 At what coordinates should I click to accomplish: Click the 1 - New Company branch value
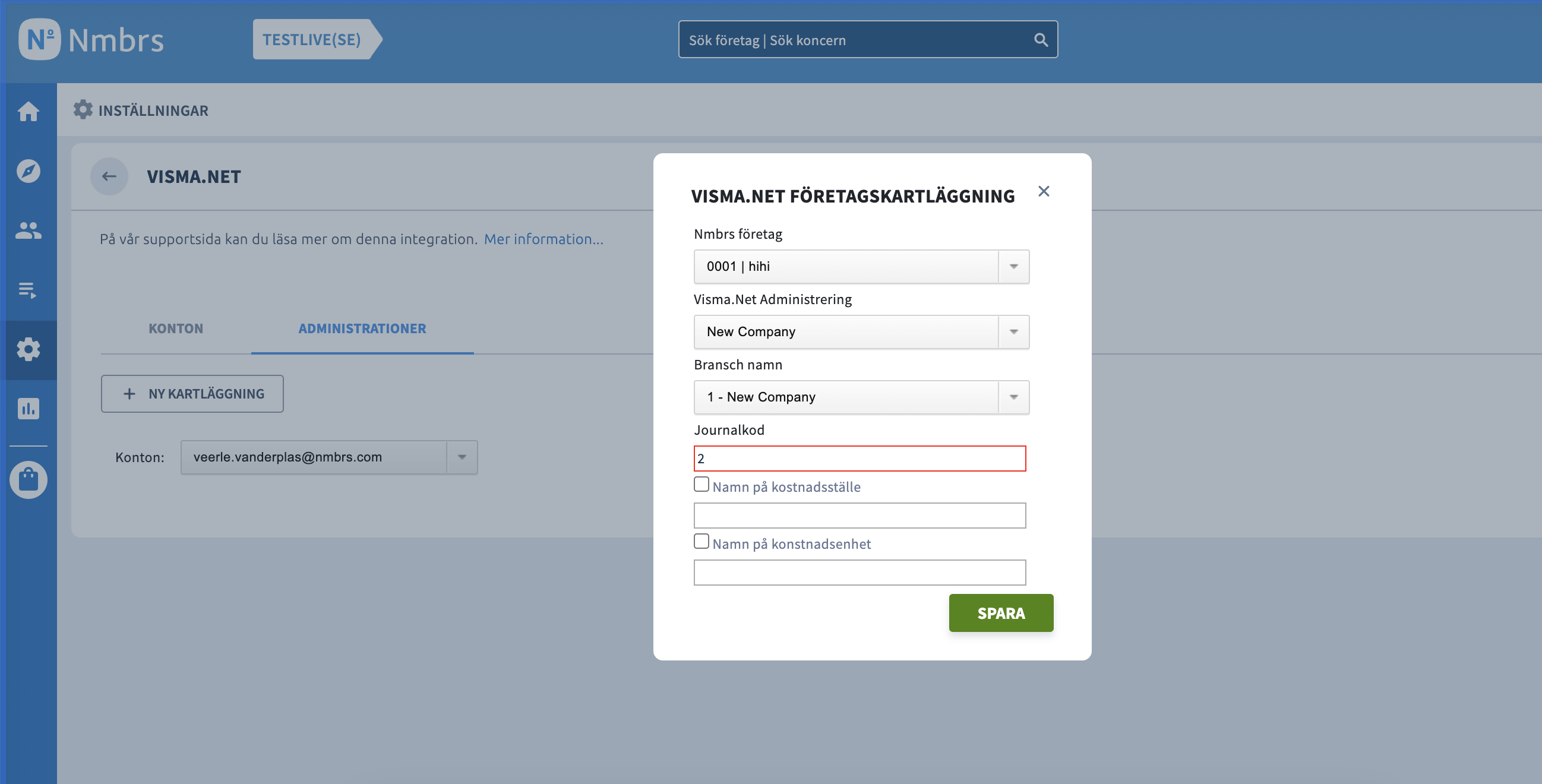point(761,397)
